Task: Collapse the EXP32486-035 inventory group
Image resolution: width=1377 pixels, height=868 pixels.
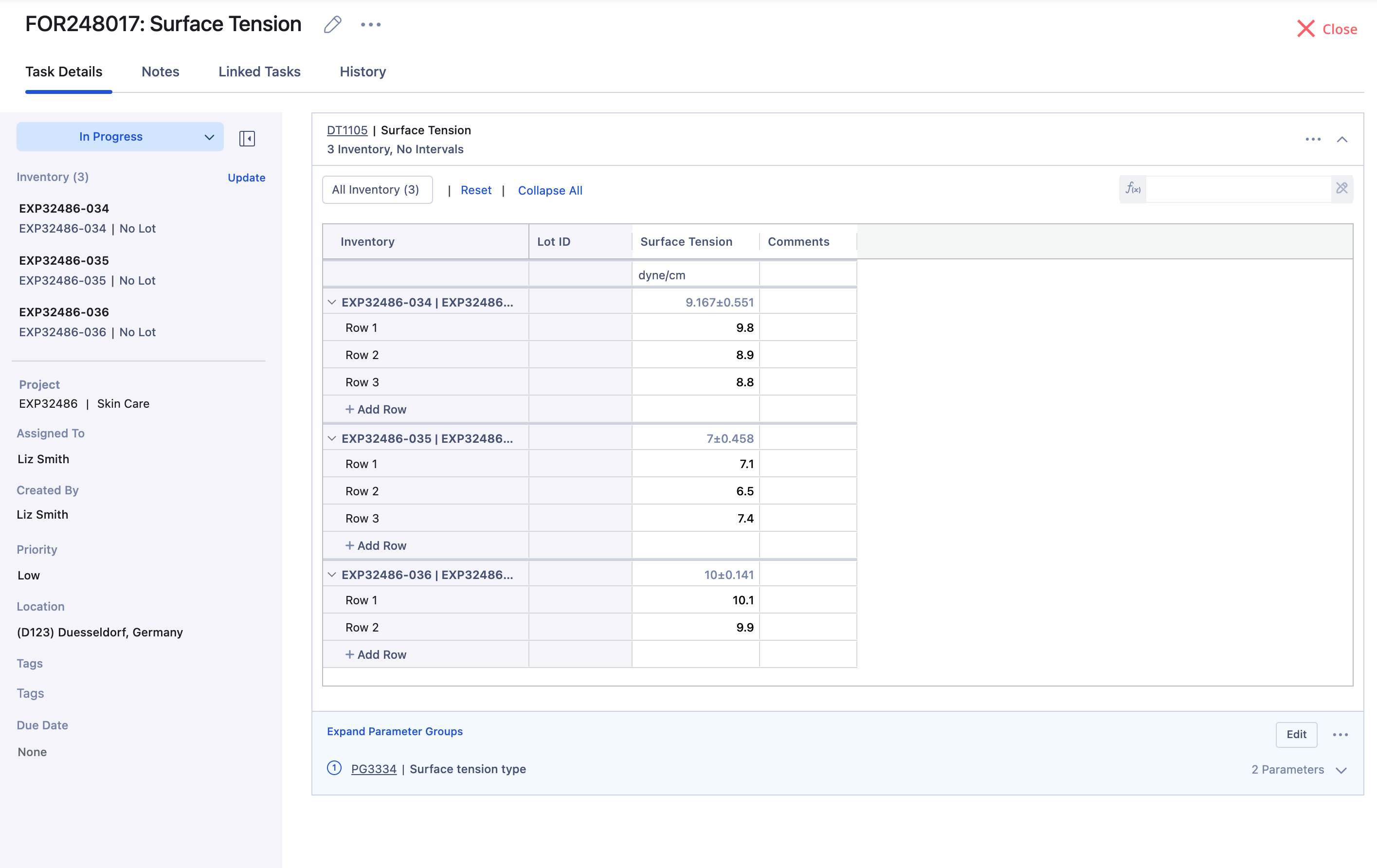Action: click(332, 438)
